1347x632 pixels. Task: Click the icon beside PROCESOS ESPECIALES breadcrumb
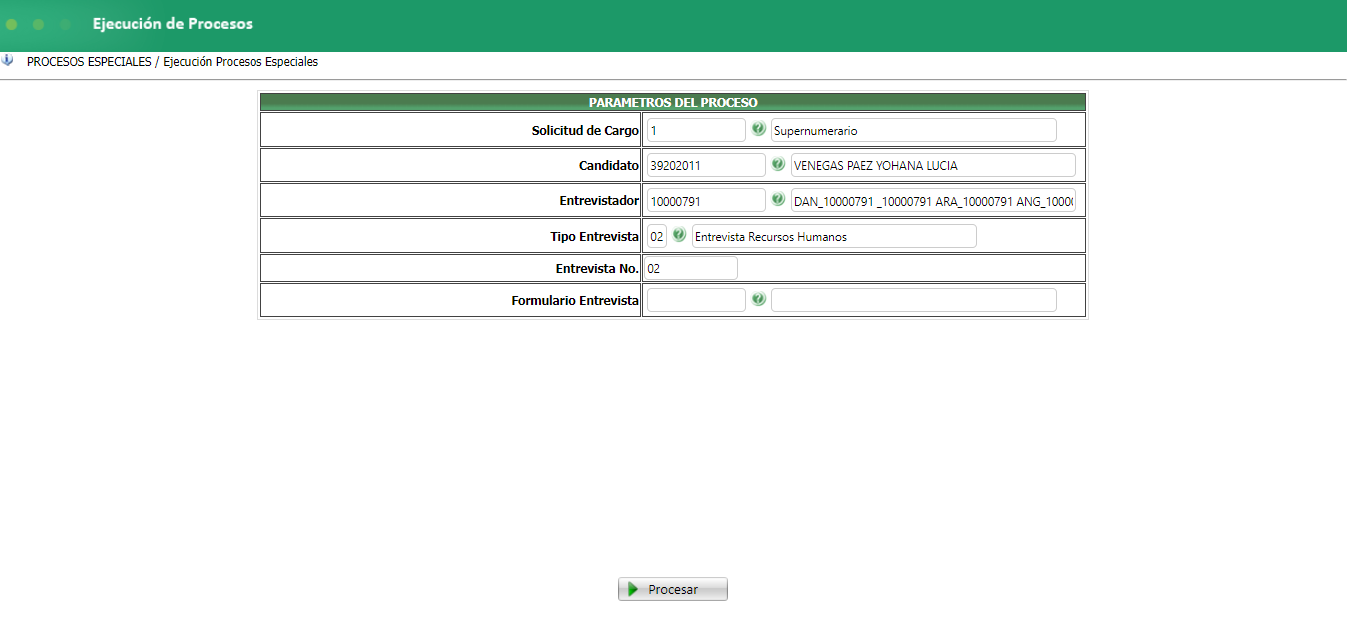click(8, 61)
